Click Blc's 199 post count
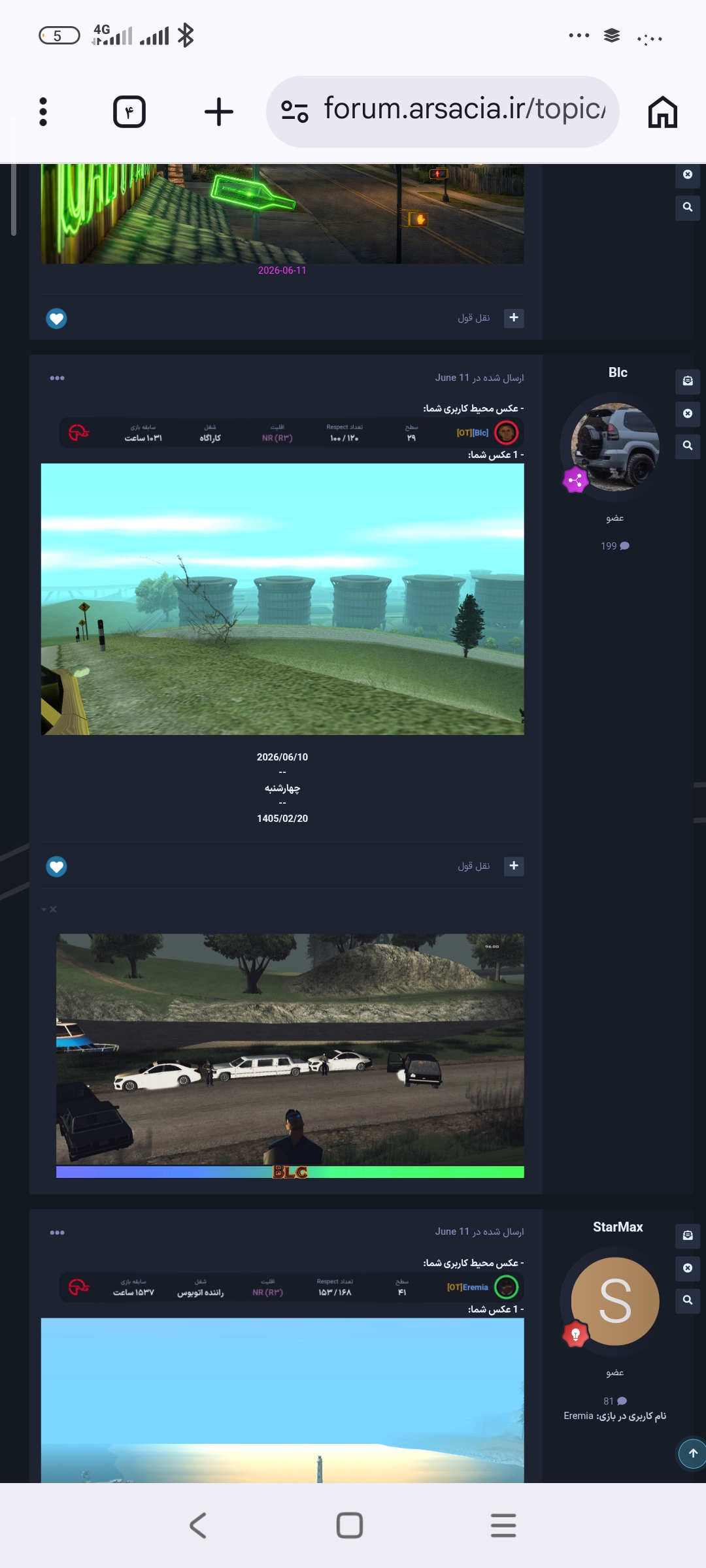This screenshot has width=706, height=1568. click(x=614, y=546)
